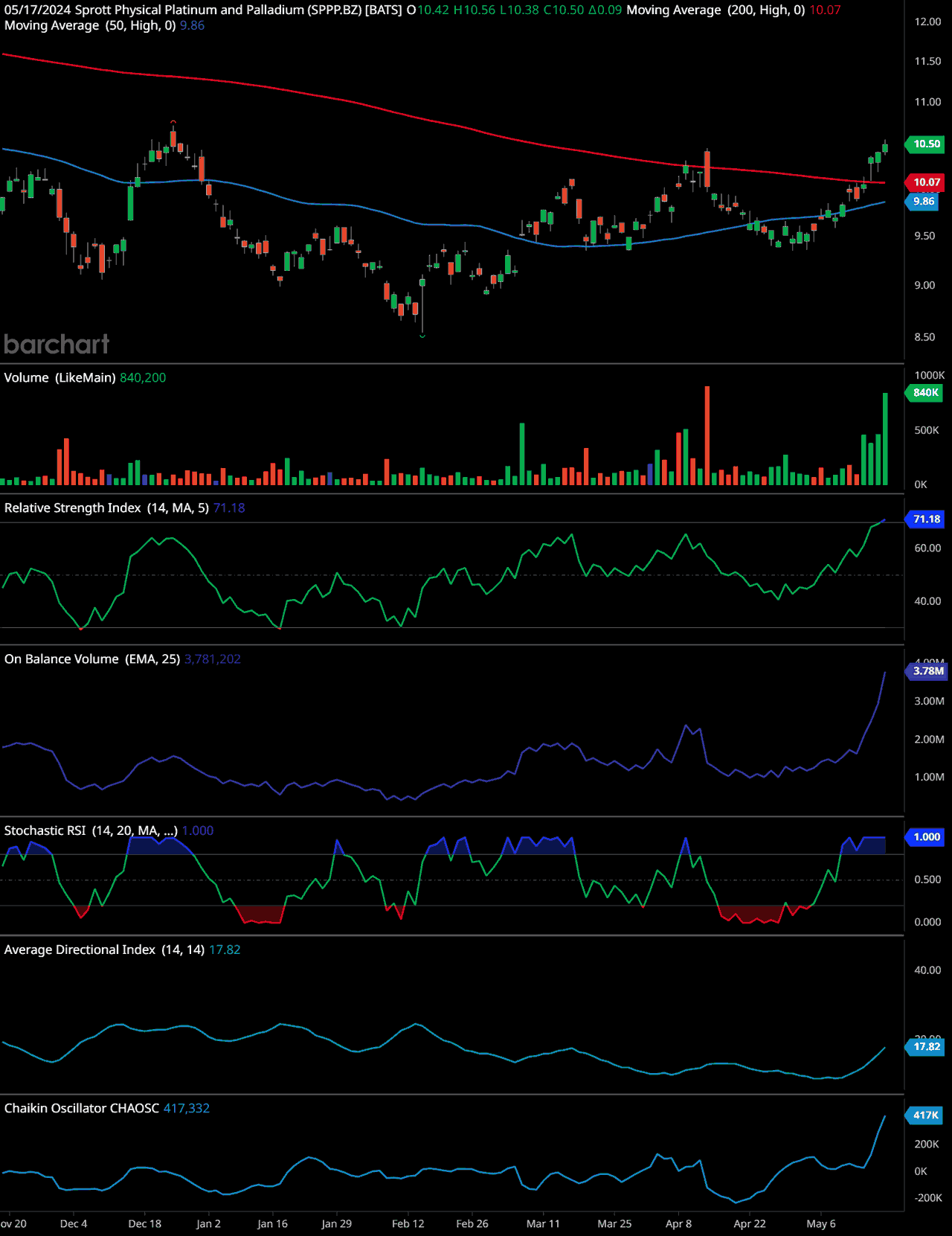Click the Moving Average (50, High, 0) label
This screenshot has width=952, height=1236.
90,25
